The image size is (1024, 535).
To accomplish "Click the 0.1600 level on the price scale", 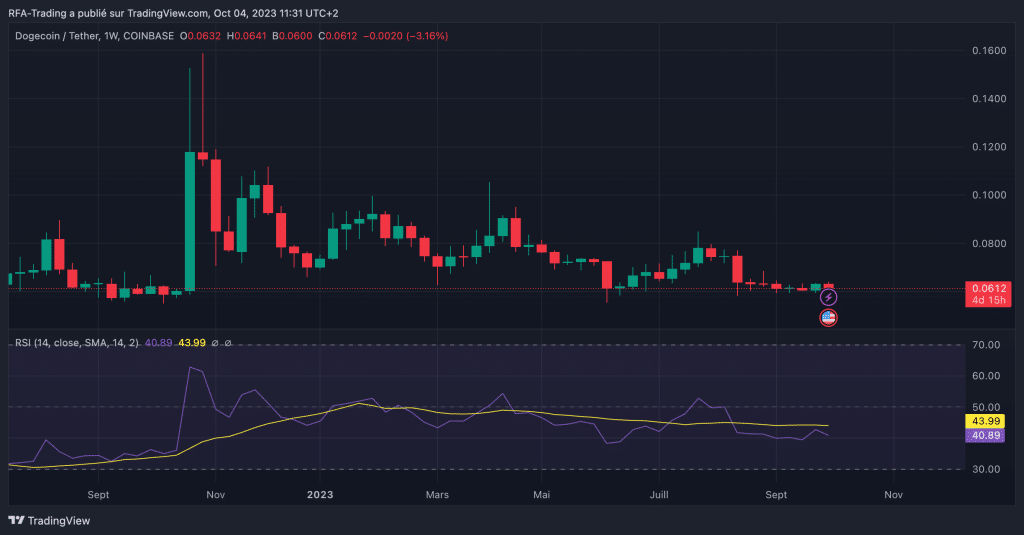I will (989, 51).
